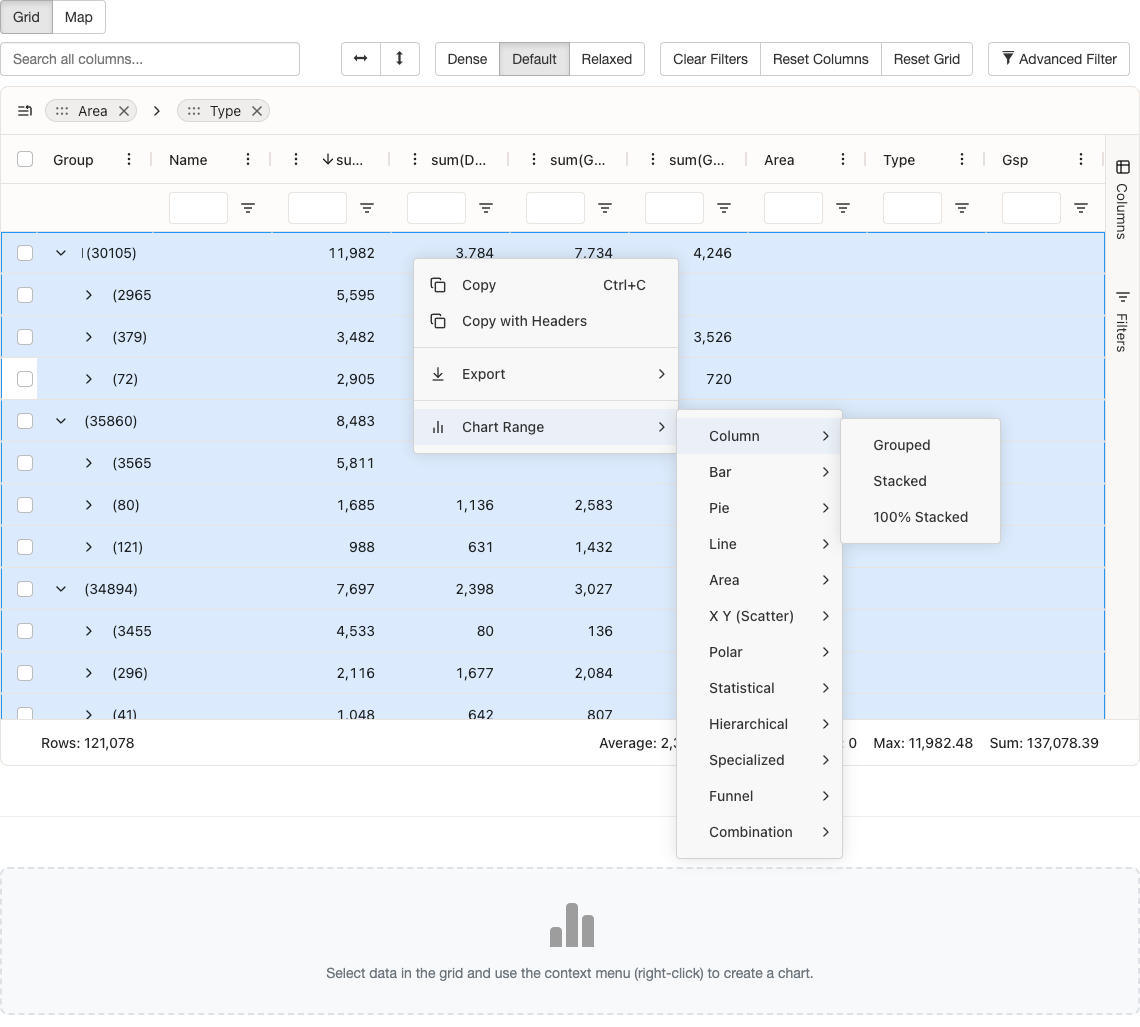Check the checkbox for row (30105)

click(x=24, y=253)
